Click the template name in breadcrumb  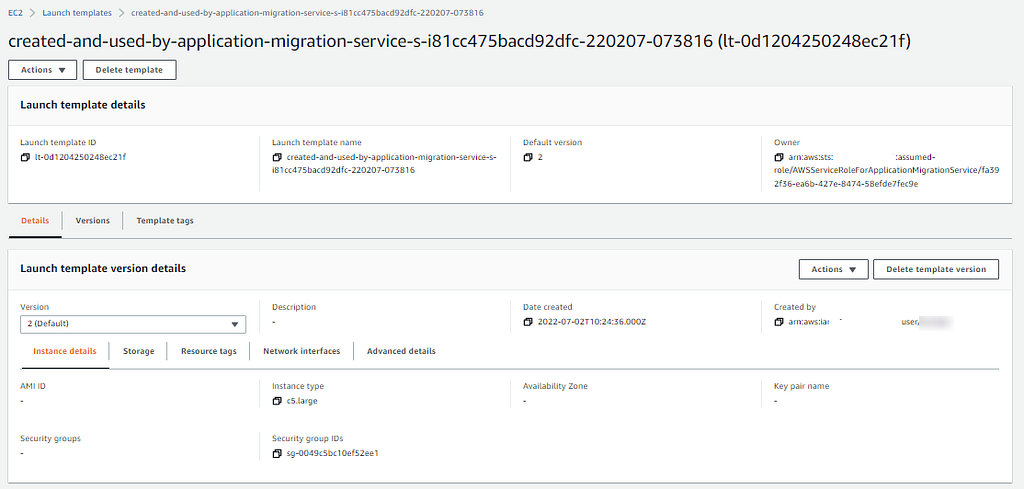click(308, 13)
